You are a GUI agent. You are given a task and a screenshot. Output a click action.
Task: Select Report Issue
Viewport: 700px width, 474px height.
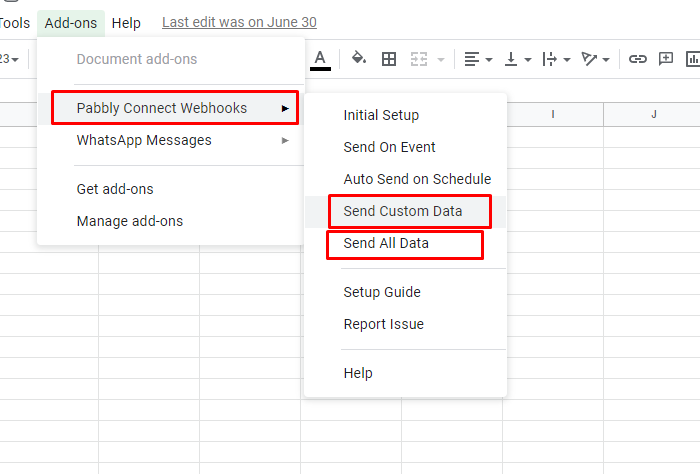[405, 324]
